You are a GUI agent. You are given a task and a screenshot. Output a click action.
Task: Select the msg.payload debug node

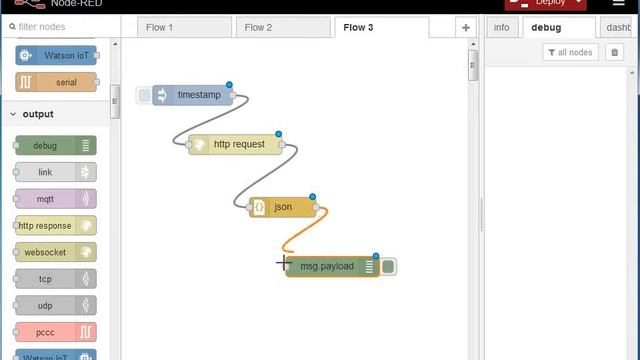point(332,267)
